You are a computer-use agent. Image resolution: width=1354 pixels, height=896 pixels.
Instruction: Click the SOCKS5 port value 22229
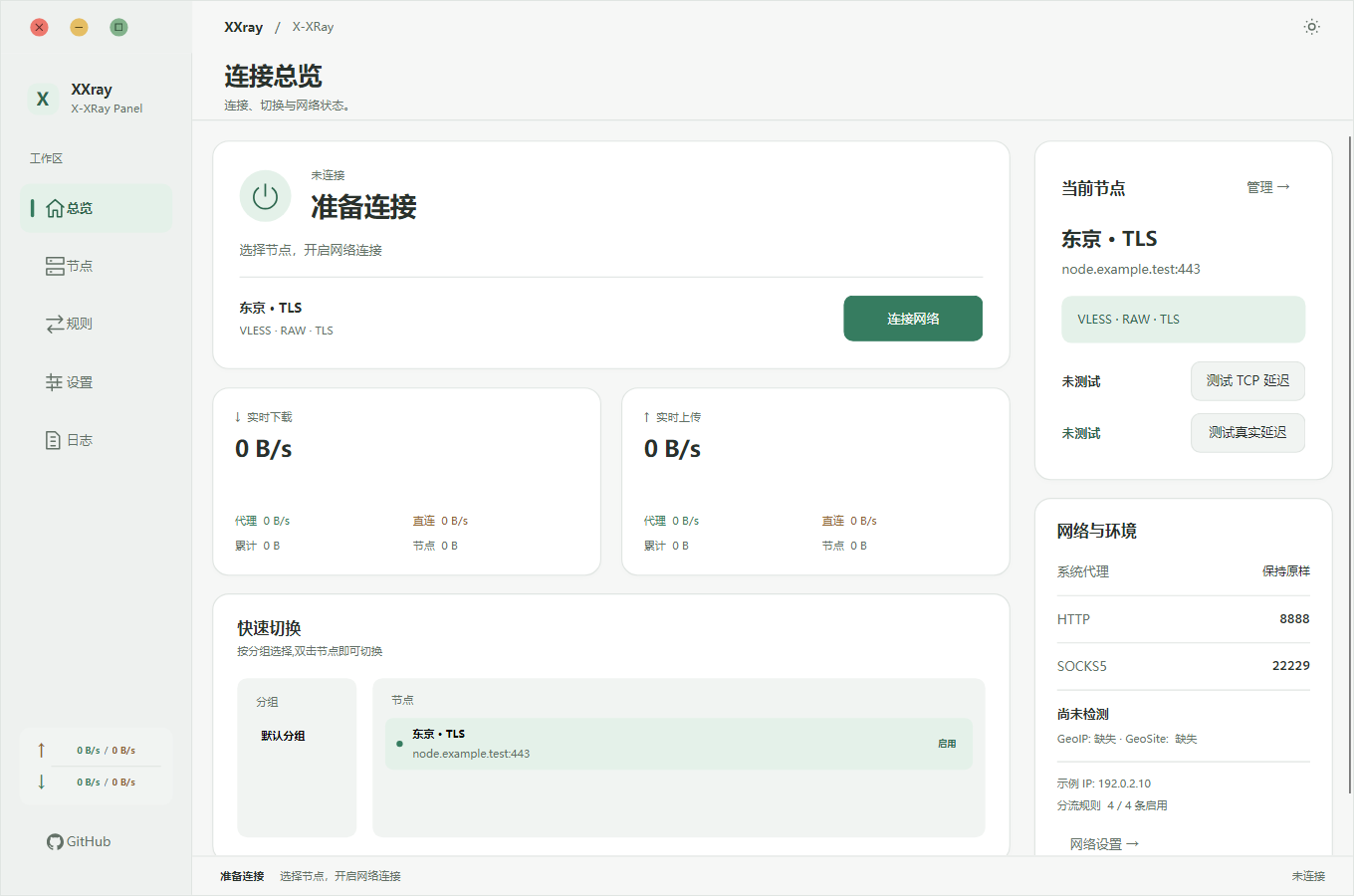point(1291,666)
